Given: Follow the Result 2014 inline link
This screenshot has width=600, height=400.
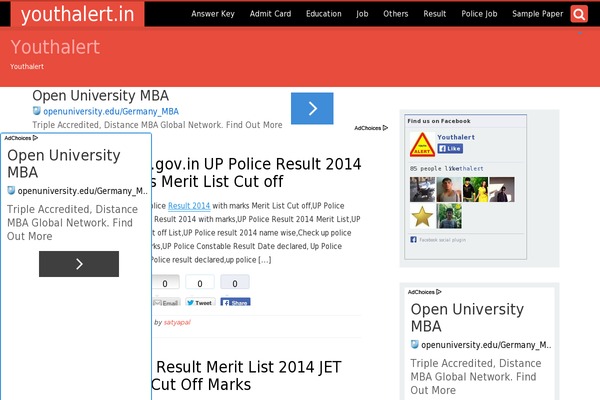Looking at the screenshot, I should tap(189, 206).
